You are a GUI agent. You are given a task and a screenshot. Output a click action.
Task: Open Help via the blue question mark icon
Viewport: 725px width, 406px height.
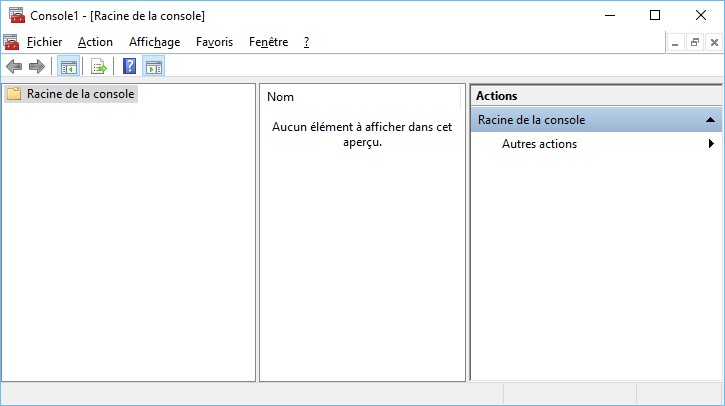pyautogui.click(x=129, y=66)
